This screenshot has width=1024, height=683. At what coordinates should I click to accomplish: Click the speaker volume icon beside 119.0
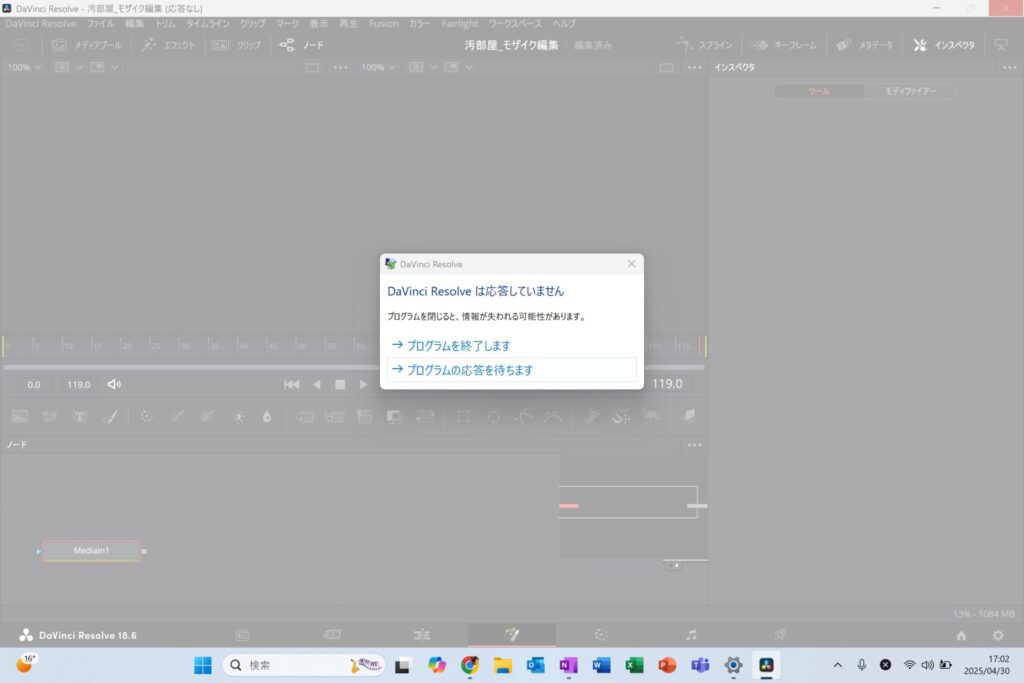click(114, 385)
